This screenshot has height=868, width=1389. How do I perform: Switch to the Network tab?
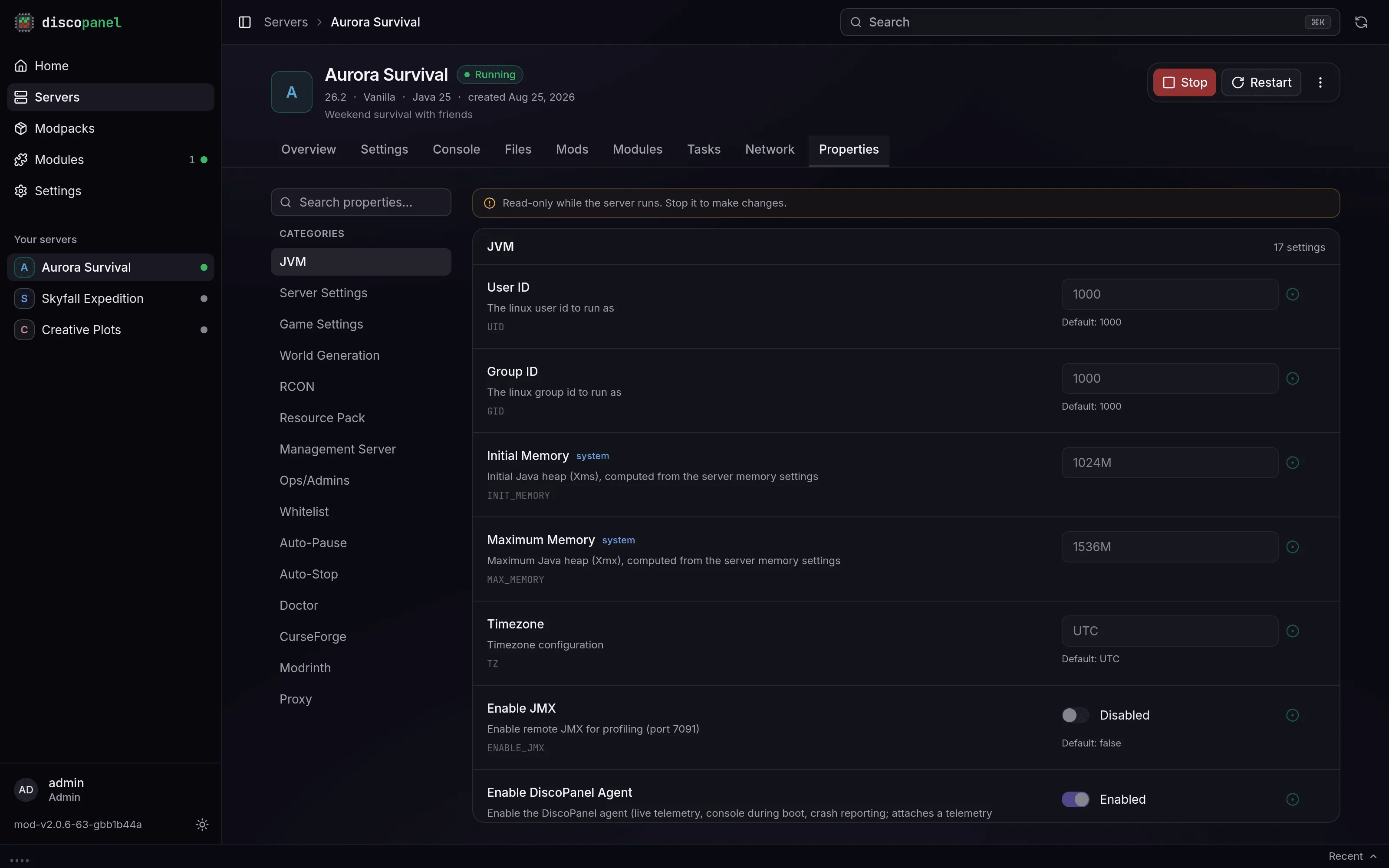point(770,150)
